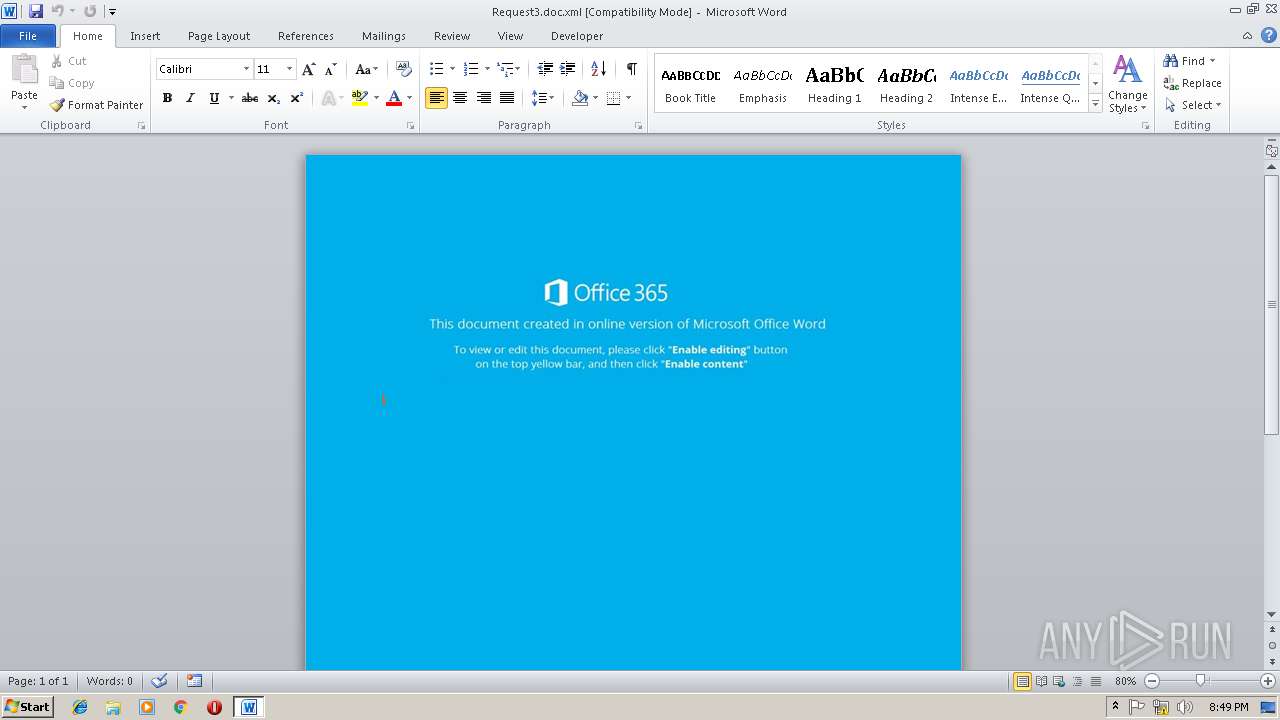Screen dimensions: 1280x720
Task: Click the Grow Font icon
Action: point(309,69)
